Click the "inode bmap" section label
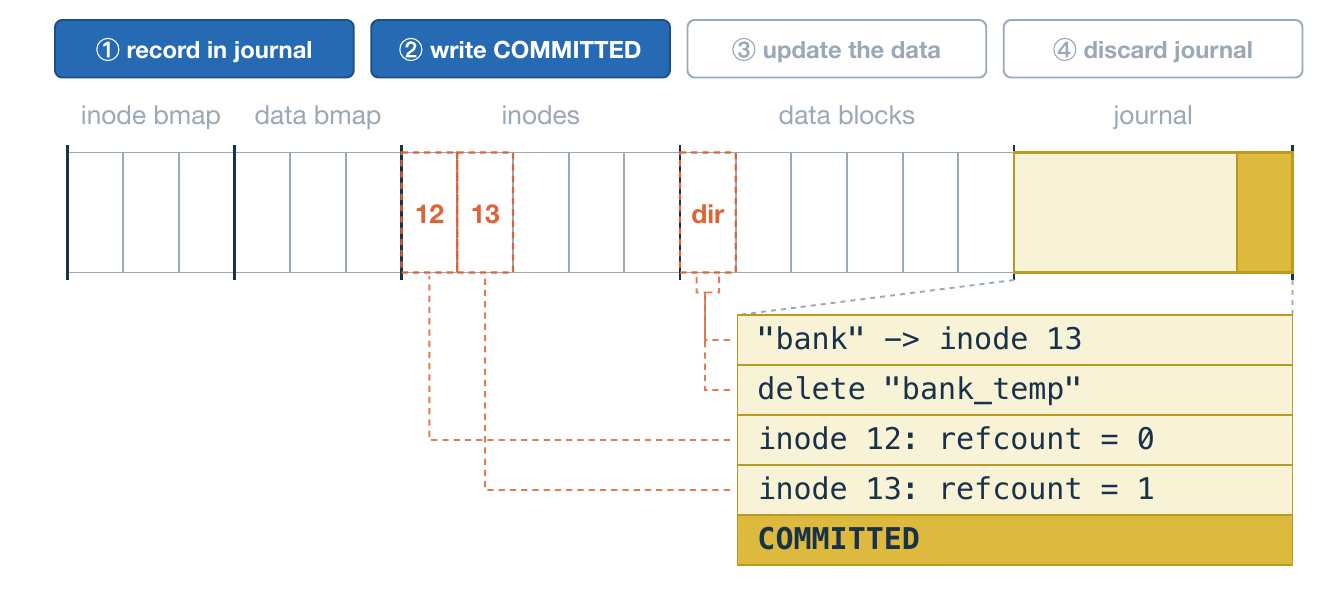1330x590 pixels. (x=150, y=116)
